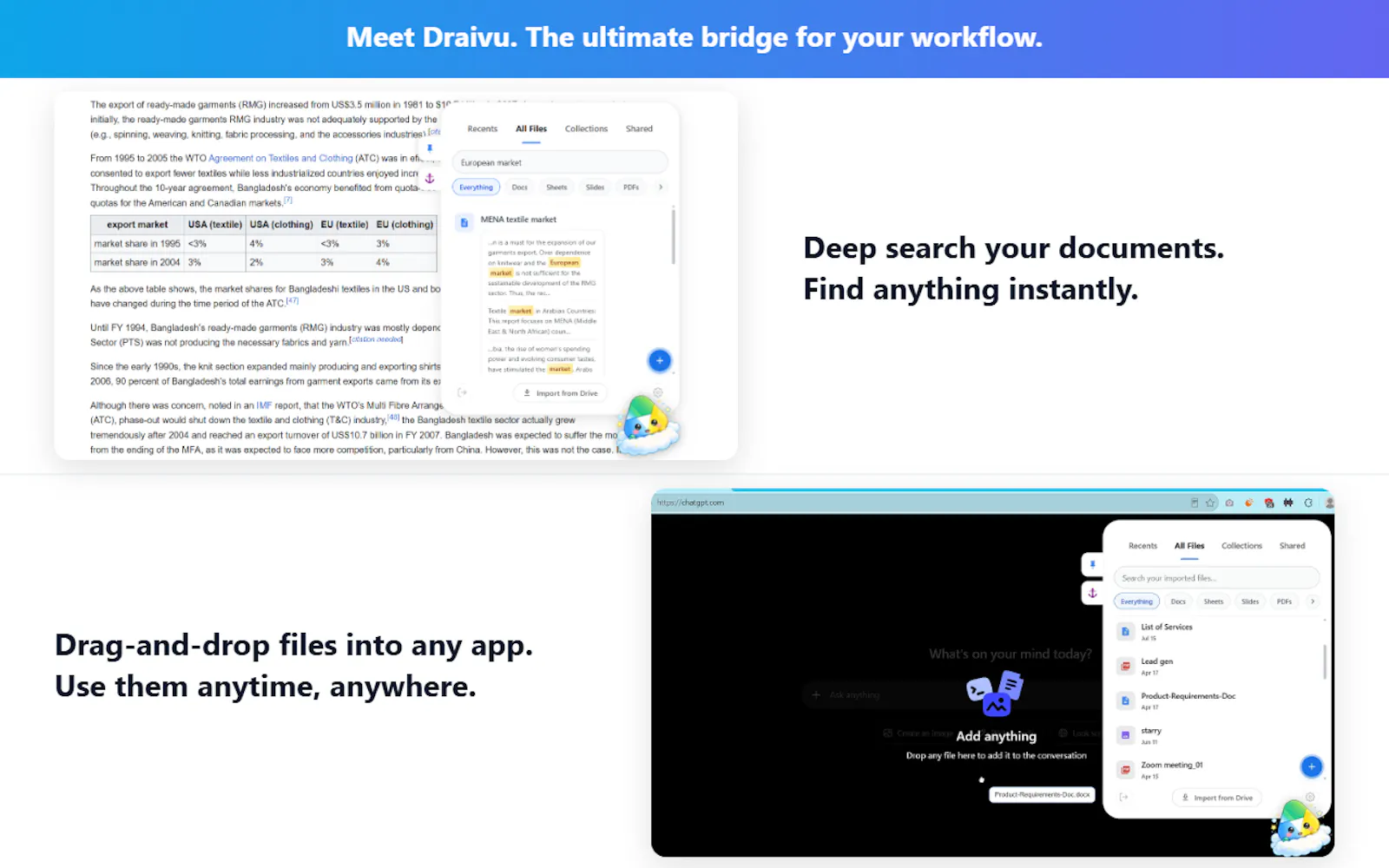Toggle the Docs filter in the ChatGPT file panel

point(1178,602)
